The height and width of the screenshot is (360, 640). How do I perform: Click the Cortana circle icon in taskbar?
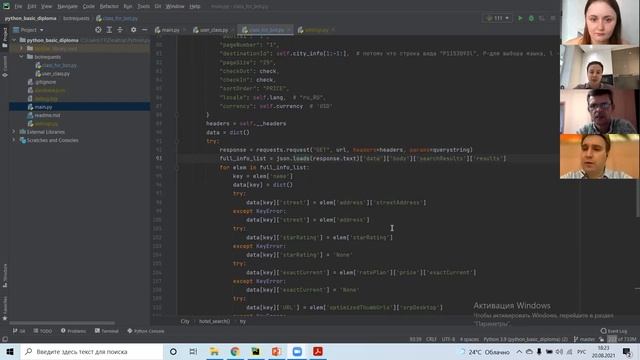pos(173,351)
